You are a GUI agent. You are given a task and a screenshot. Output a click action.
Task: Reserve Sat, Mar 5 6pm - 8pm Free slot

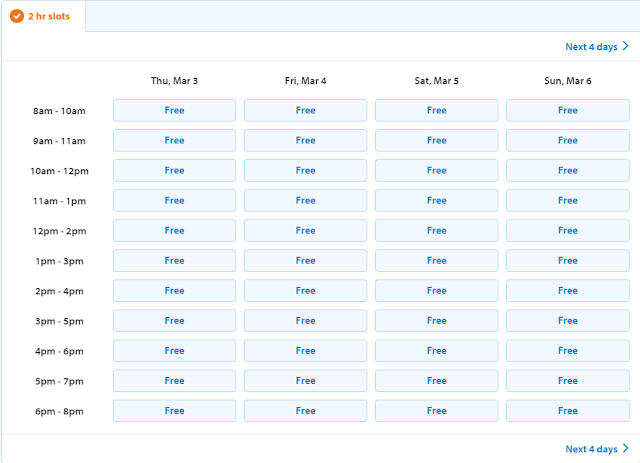(437, 411)
